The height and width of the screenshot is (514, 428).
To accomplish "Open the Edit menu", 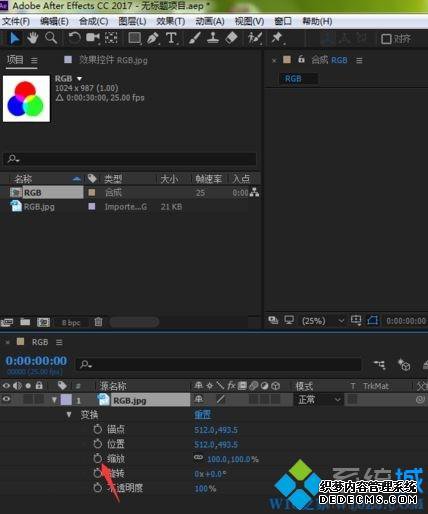I will 54,21.
